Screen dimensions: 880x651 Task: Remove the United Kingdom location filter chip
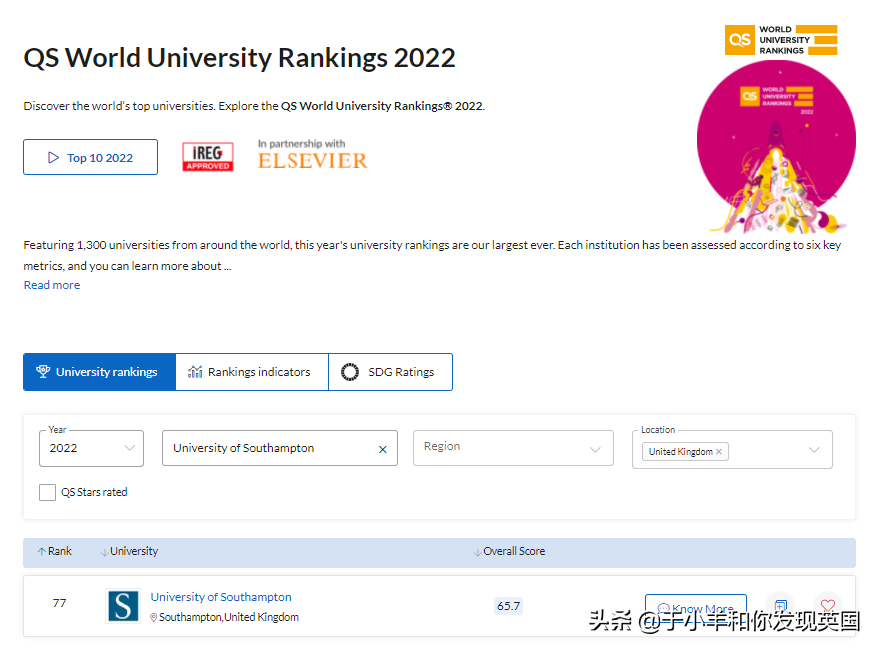[719, 451]
